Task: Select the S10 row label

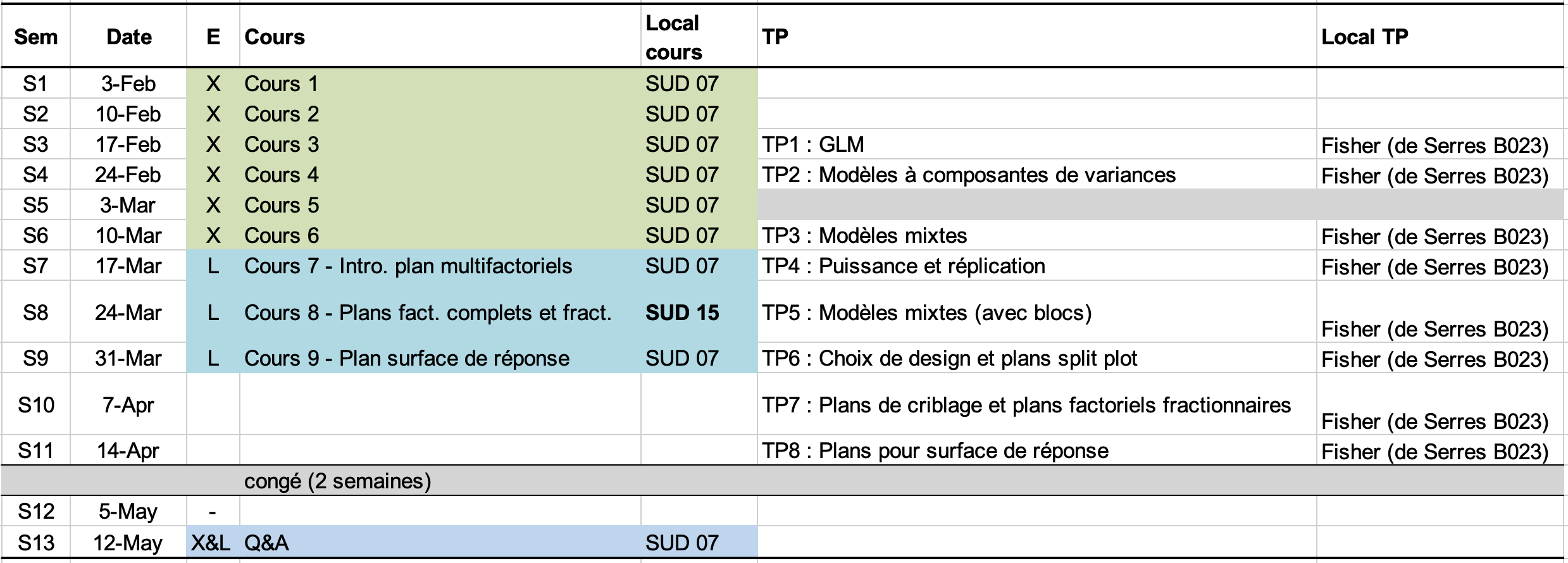Action: [35, 404]
